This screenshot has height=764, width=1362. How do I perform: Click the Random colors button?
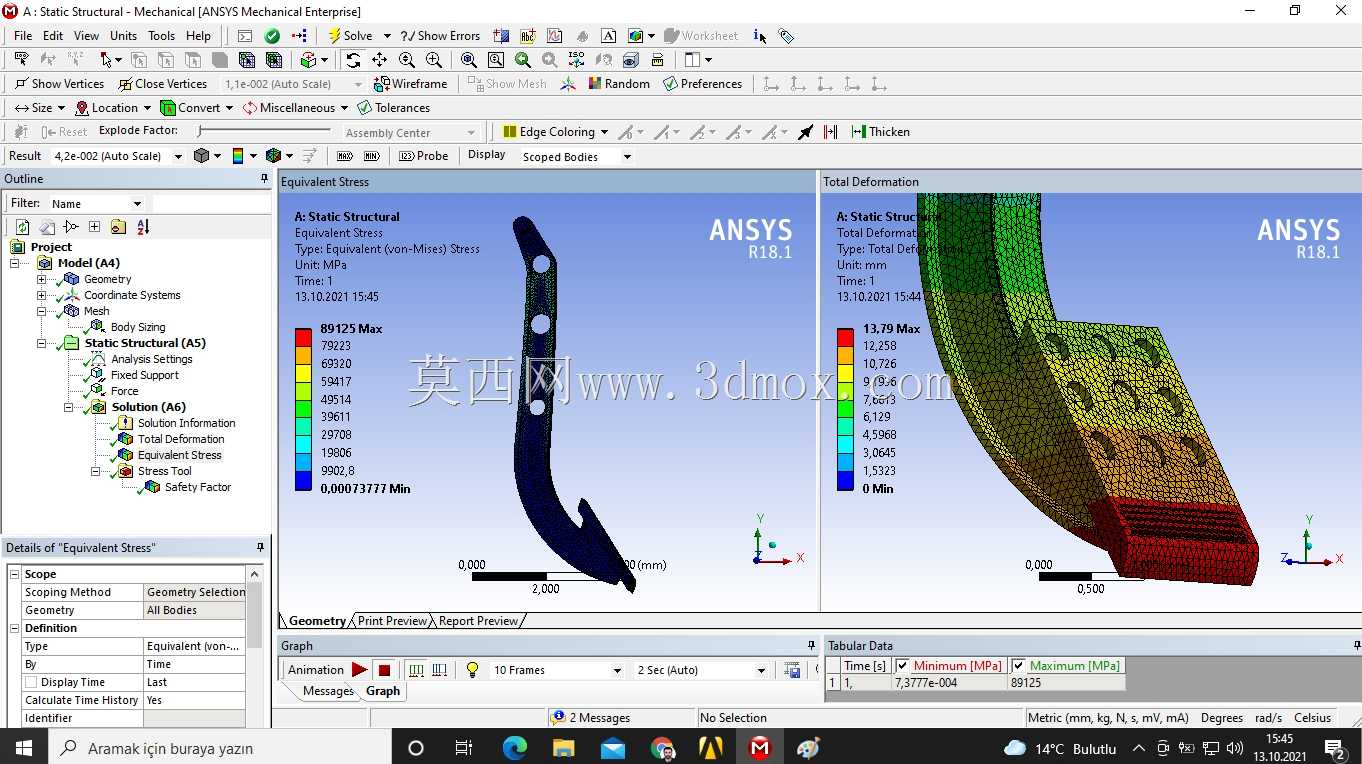(619, 84)
